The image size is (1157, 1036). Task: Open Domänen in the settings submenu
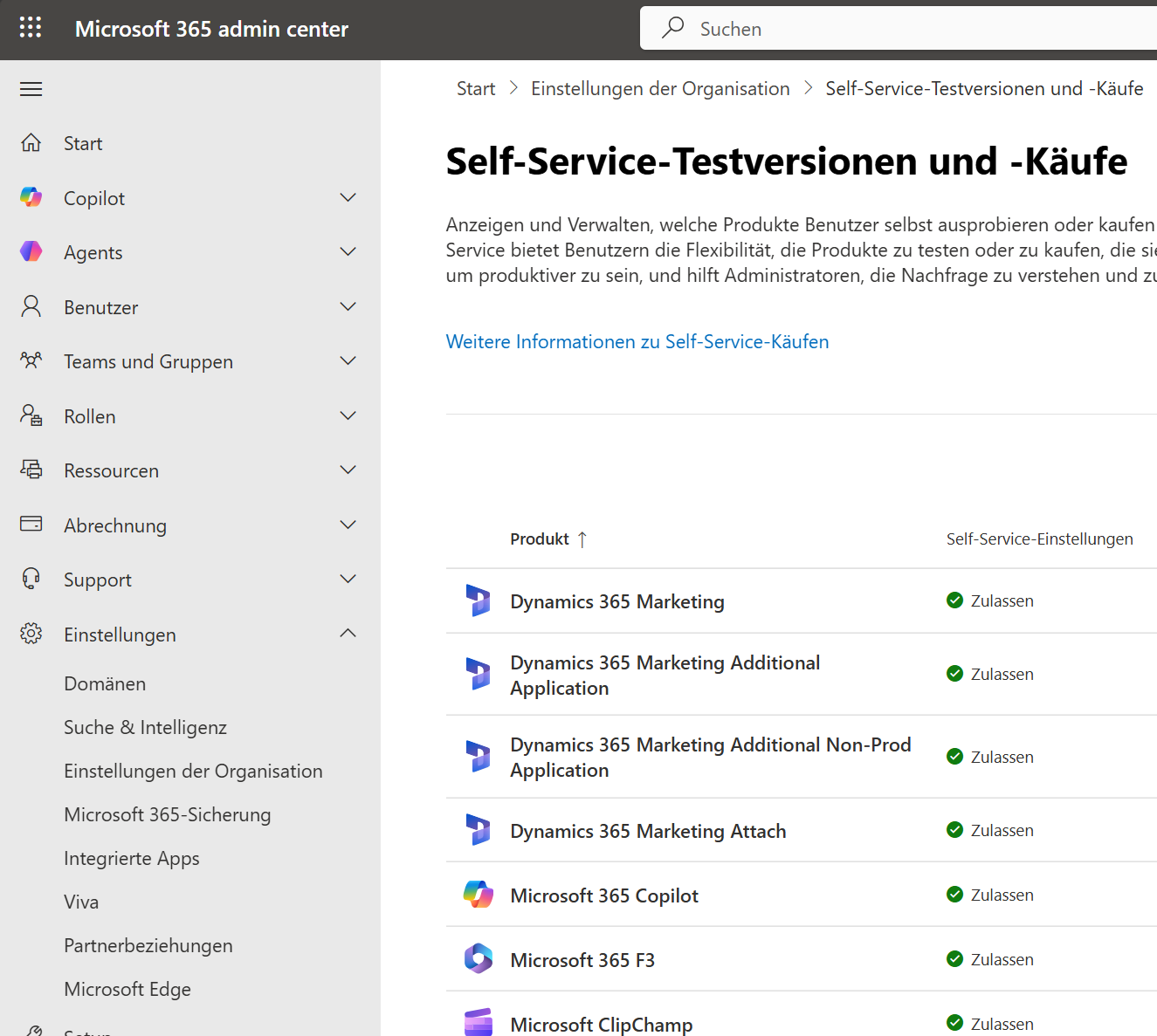click(105, 683)
